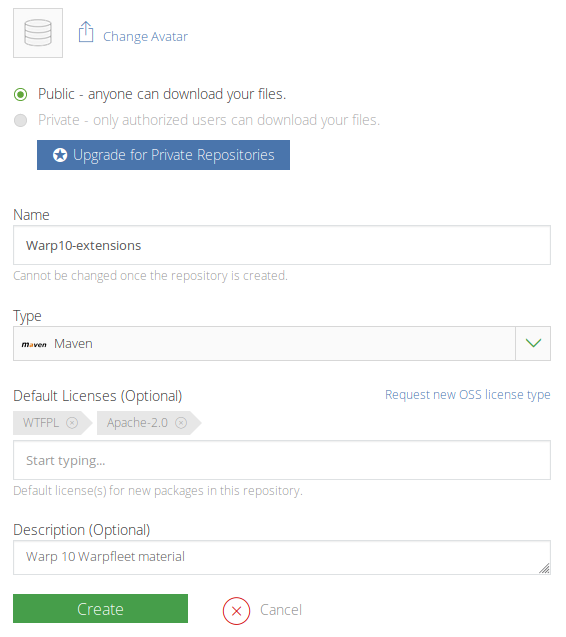566x637 pixels.
Task: Click the red circled X Cancel icon
Action: [x=236, y=611]
